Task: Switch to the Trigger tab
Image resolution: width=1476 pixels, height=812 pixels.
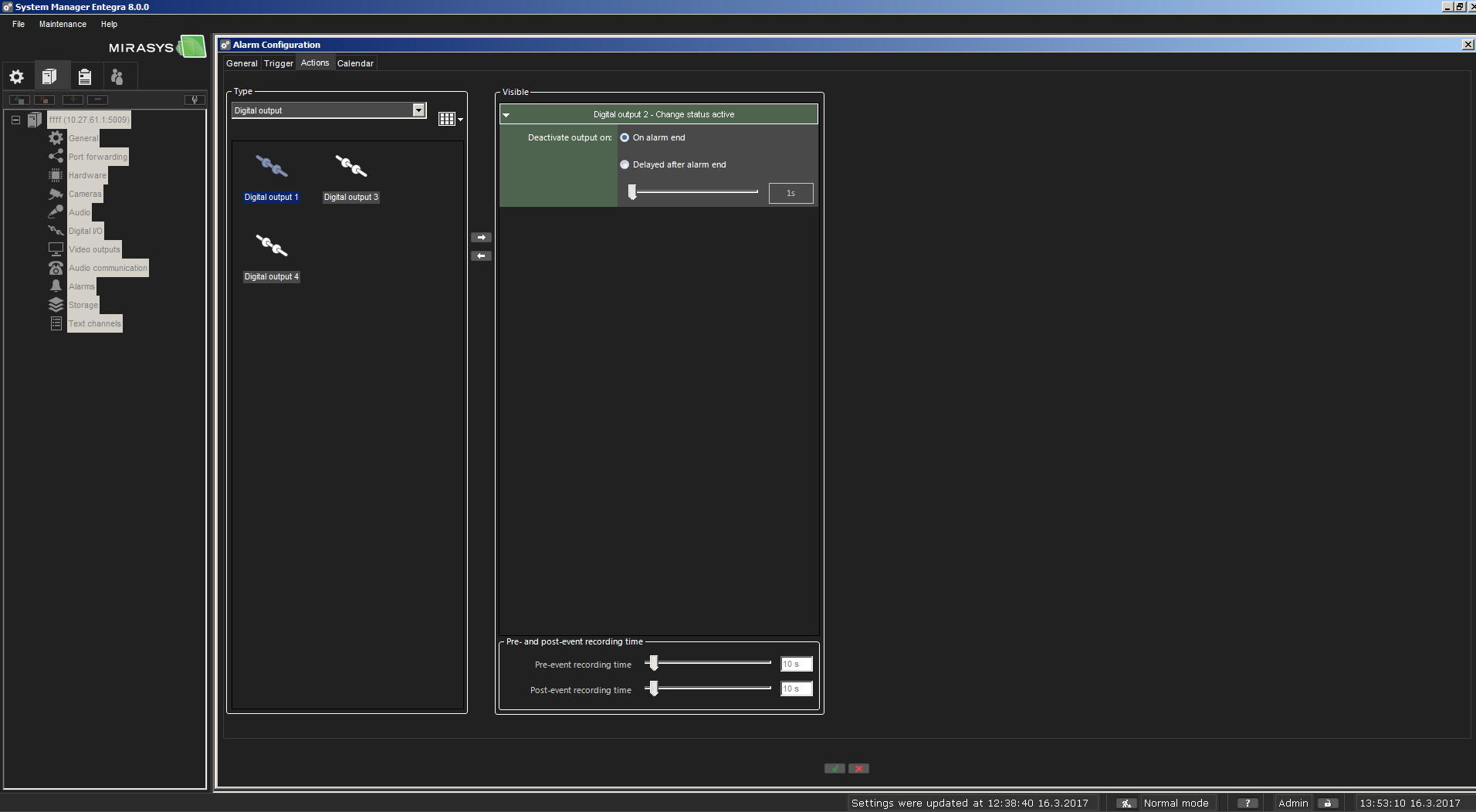Action: (x=279, y=64)
